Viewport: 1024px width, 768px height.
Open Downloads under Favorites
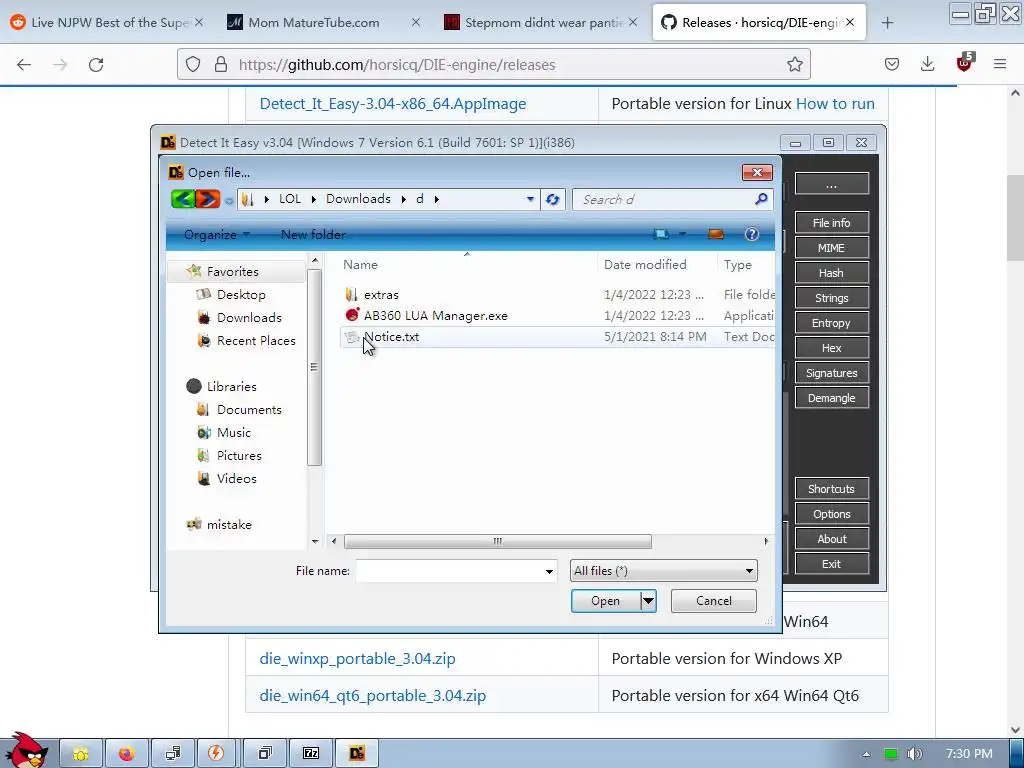point(249,317)
